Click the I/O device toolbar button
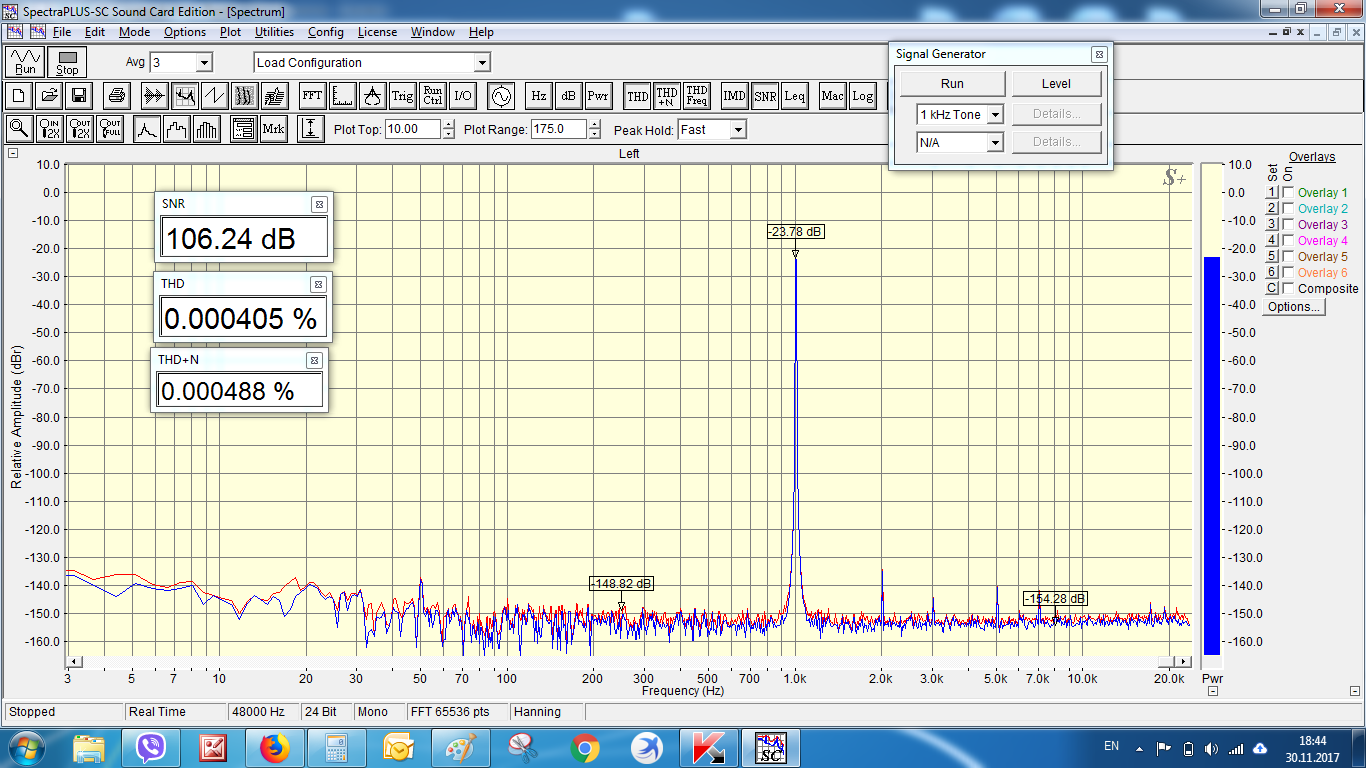 tap(462, 96)
